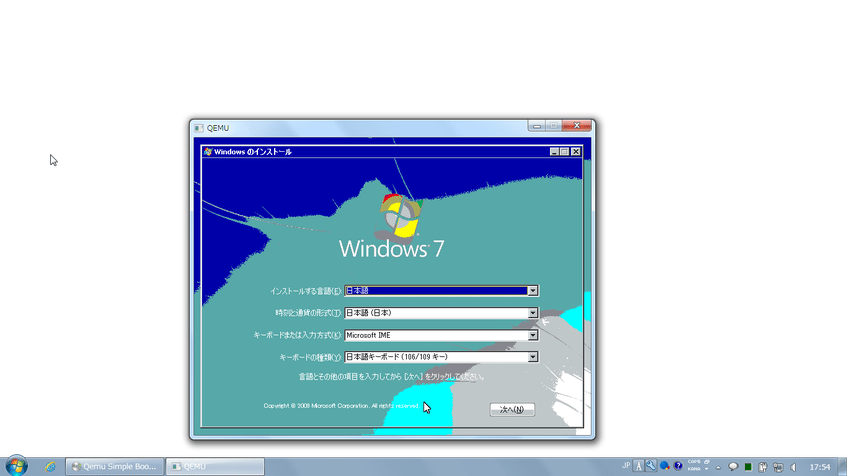Click the label 'インストールする言語(E):'
Image resolution: width=847 pixels, height=476 pixels.
pyautogui.click(x=306, y=291)
